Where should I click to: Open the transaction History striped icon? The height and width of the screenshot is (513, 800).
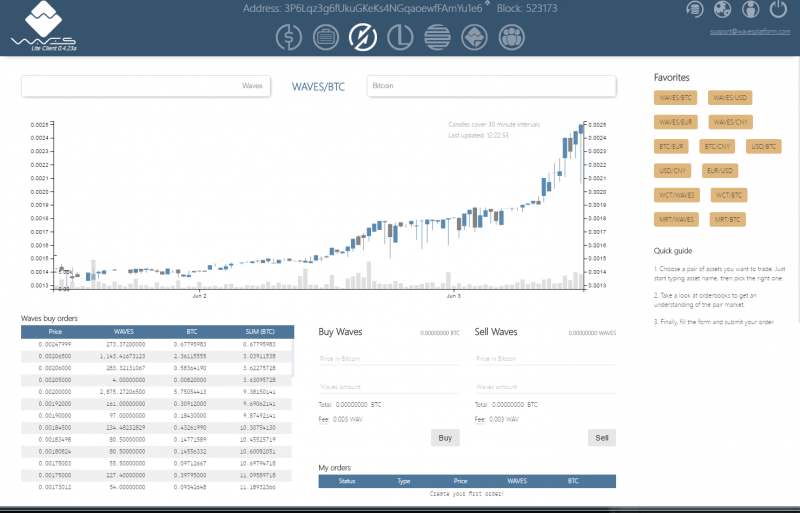437,37
